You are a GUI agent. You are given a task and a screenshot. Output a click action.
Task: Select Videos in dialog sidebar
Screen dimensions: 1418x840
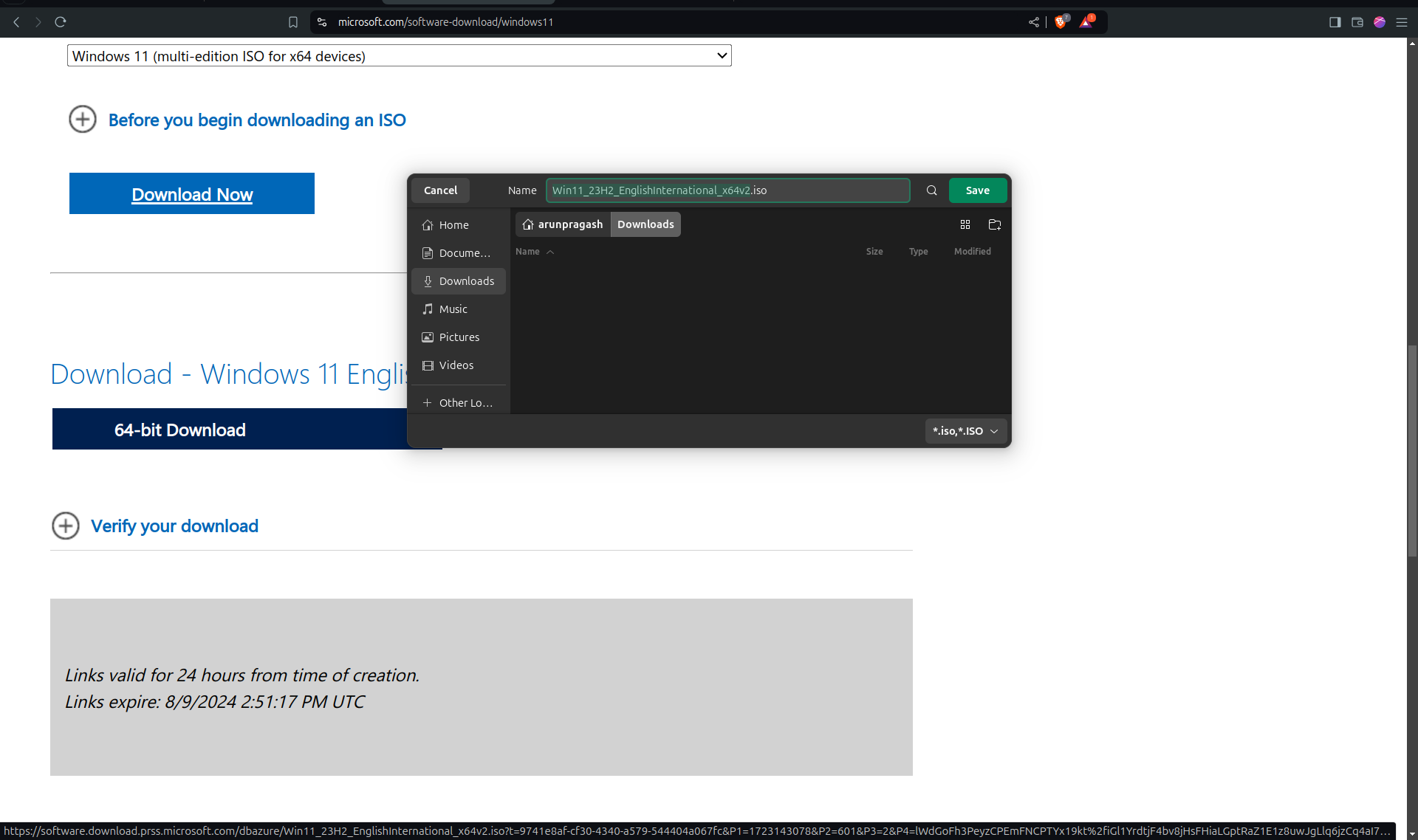(459, 365)
